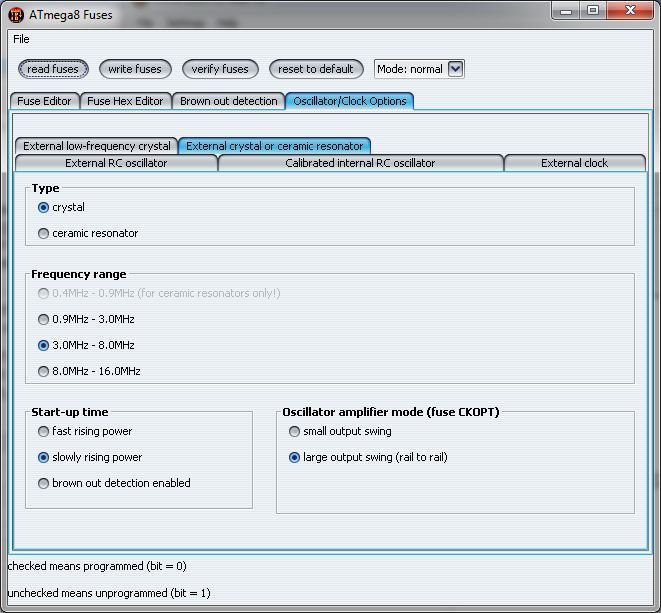Click 'checked means programmed (bit = 0)' text
The width and height of the screenshot is (661, 613).
tap(97, 566)
